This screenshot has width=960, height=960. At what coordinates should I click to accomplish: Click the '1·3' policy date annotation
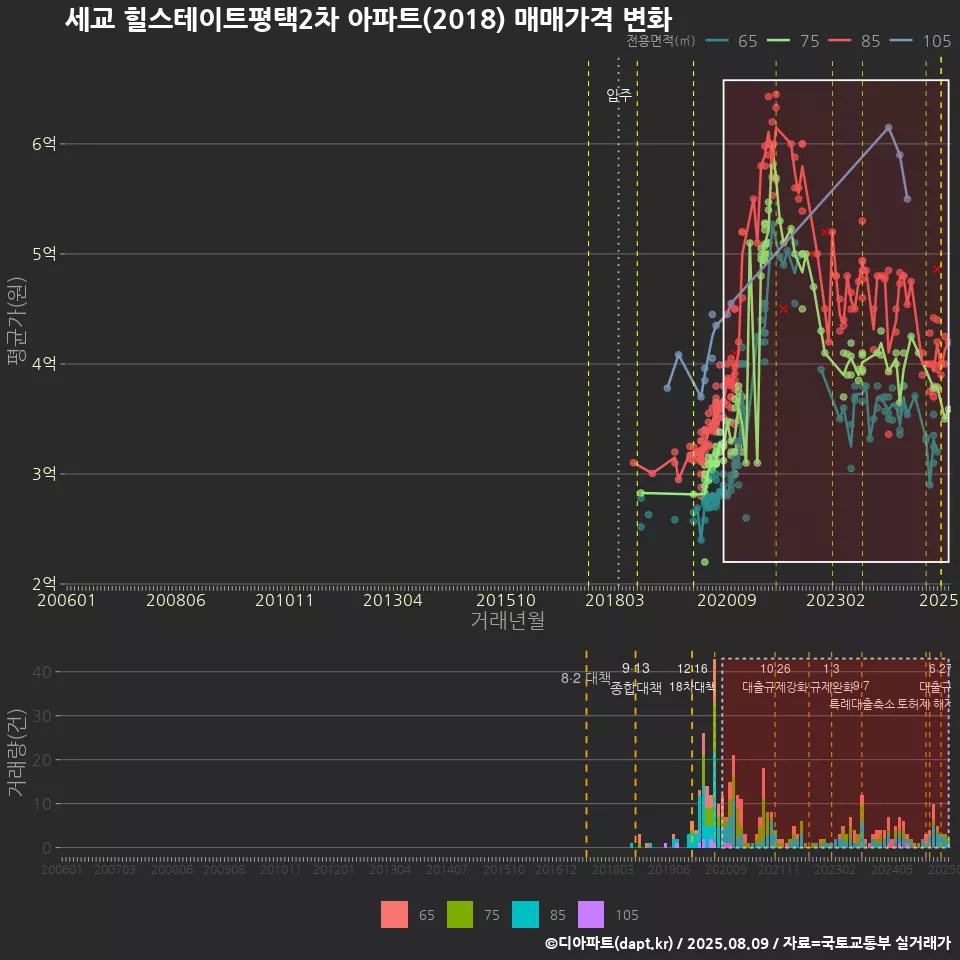pos(831,669)
